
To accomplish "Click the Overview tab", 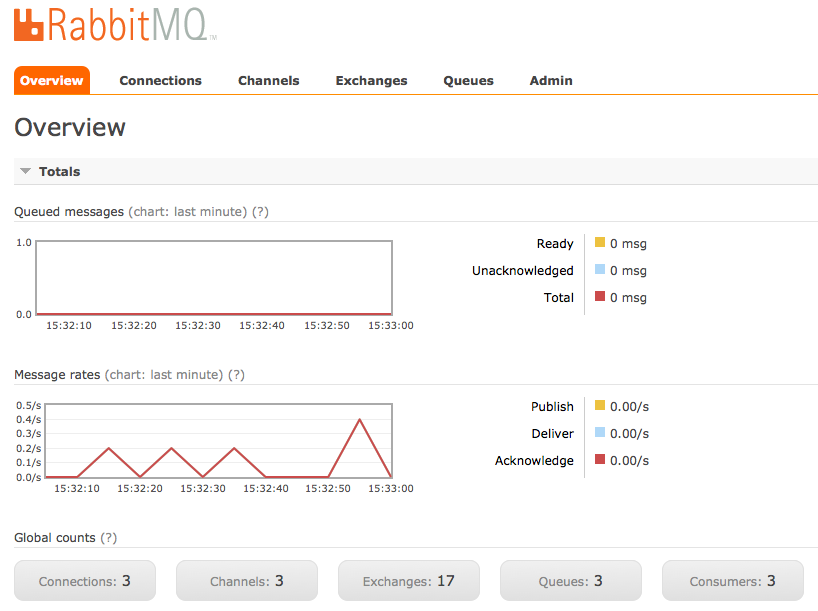I will click(52, 81).
